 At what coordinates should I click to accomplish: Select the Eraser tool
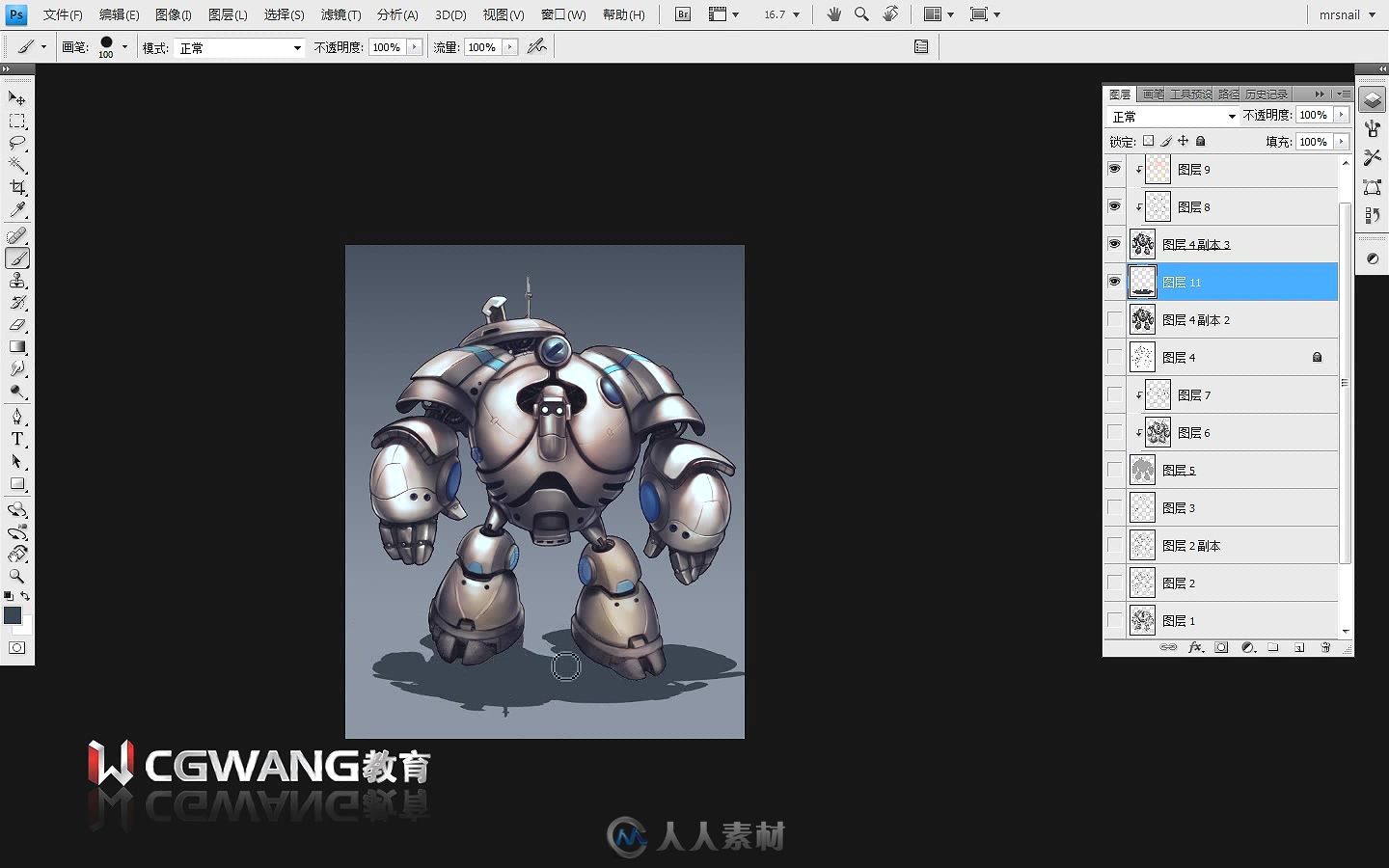tap(17, 325)
